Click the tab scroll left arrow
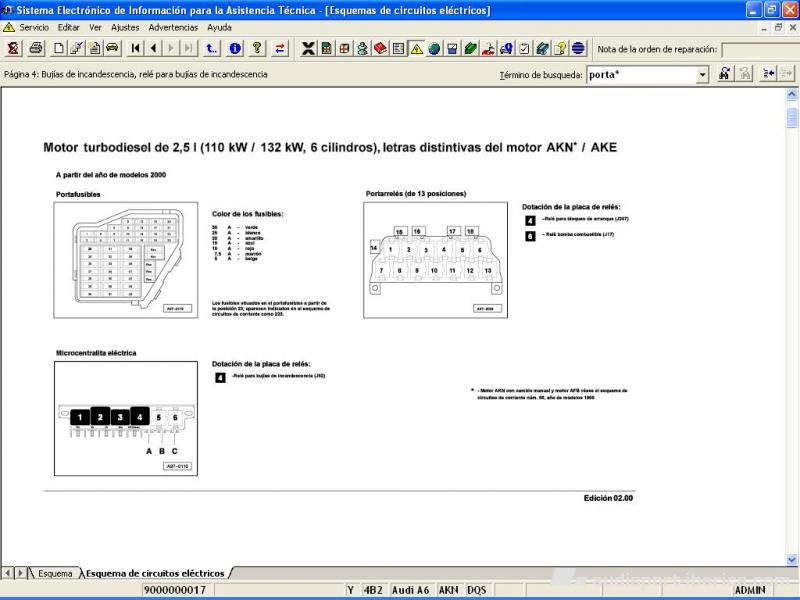The image size is (800, 600). [8, 573]
